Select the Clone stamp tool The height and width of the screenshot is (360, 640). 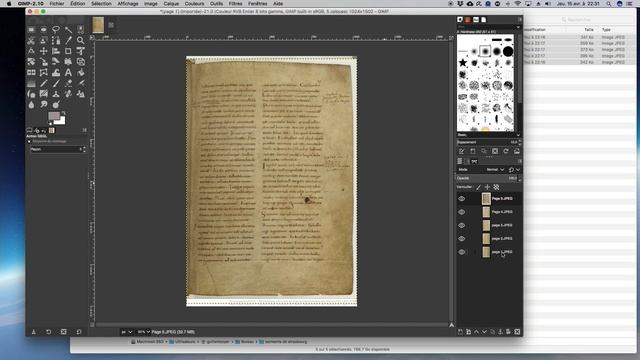(56, 94)
